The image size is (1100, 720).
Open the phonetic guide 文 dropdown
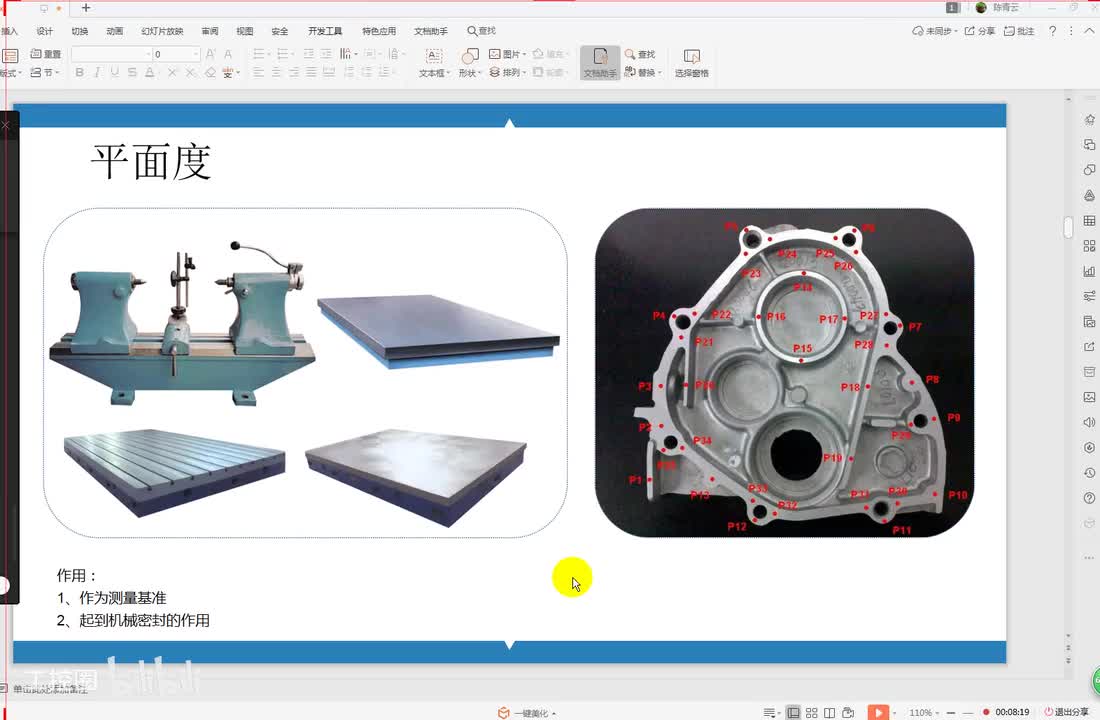pos(231,72)
